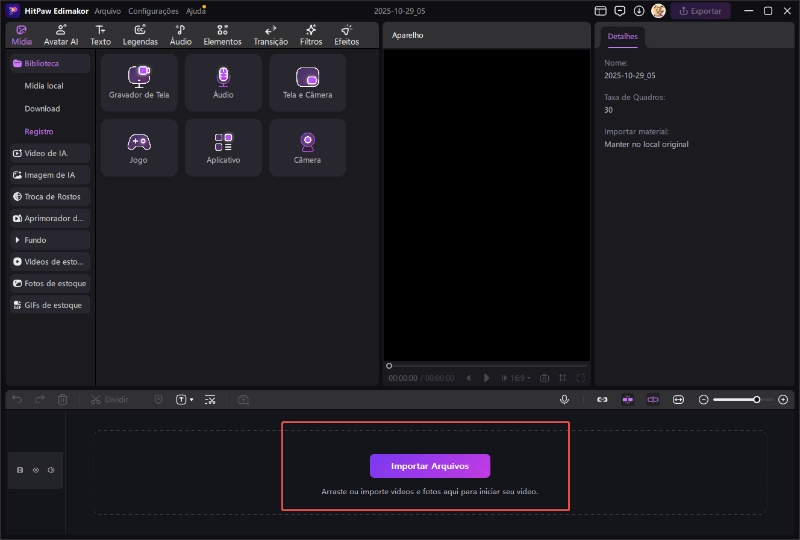Take a snapshot with the preview camera icon
The image size is (800, 540).
point(545,378)
